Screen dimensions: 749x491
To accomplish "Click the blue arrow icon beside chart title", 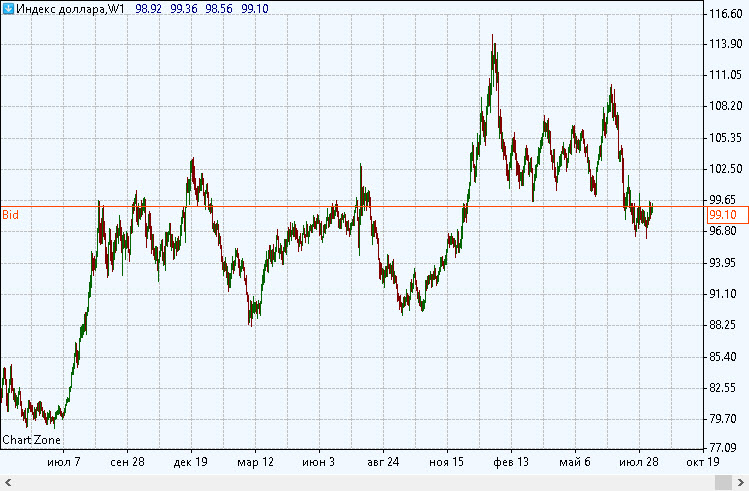I will point(8,8).
